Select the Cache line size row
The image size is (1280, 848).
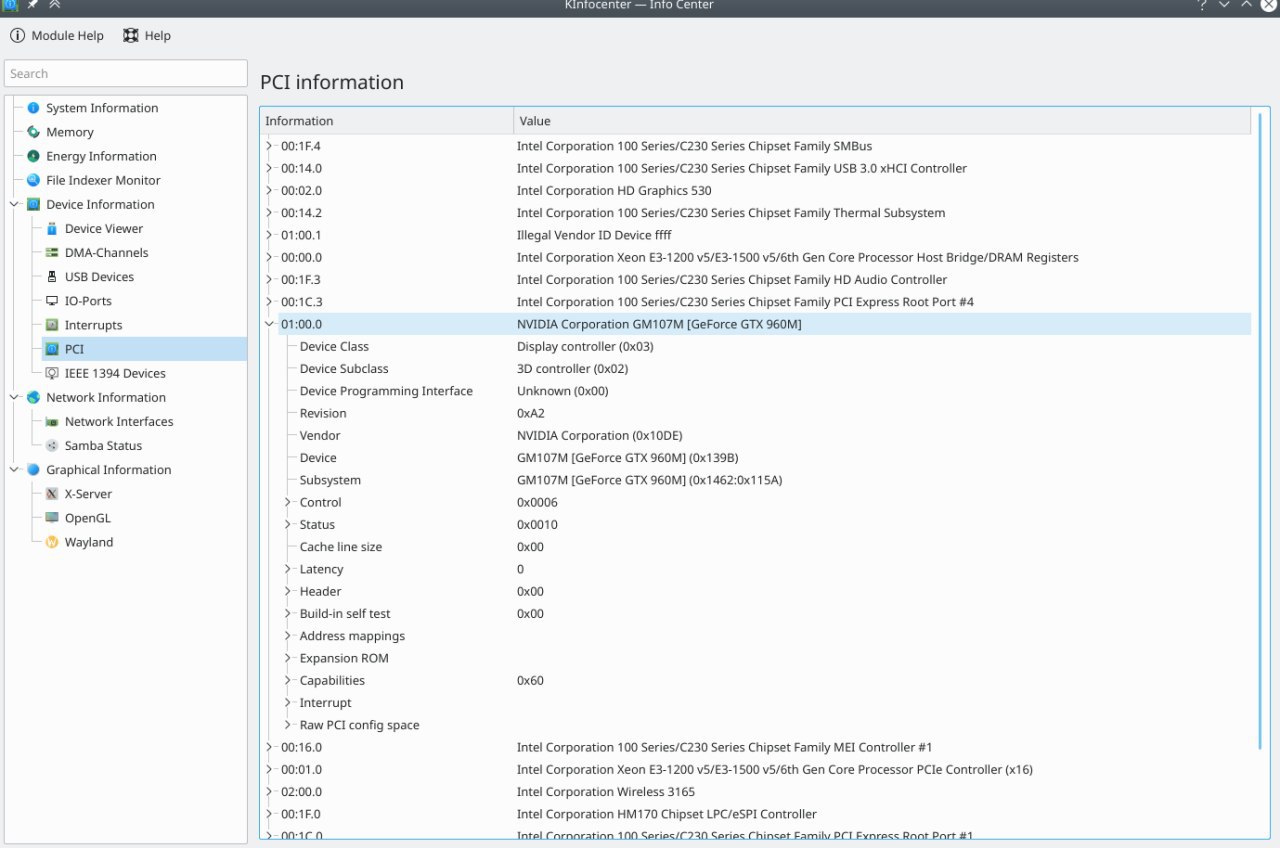tap(755, 547)
